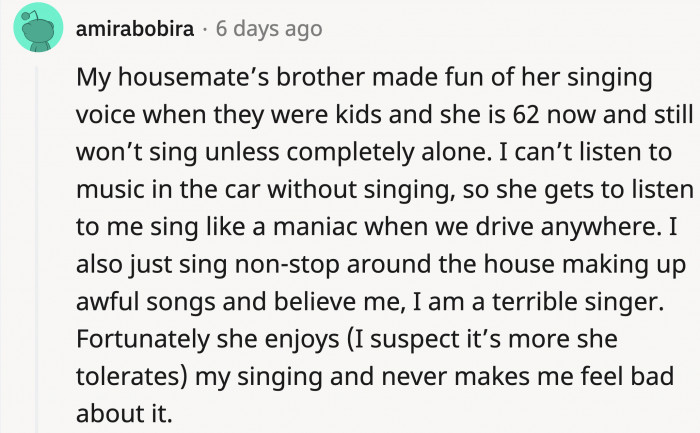This screenshot has width=700, height=433.
Task: Click the word "housemate's" in the comment
Action: click(176, 78)
